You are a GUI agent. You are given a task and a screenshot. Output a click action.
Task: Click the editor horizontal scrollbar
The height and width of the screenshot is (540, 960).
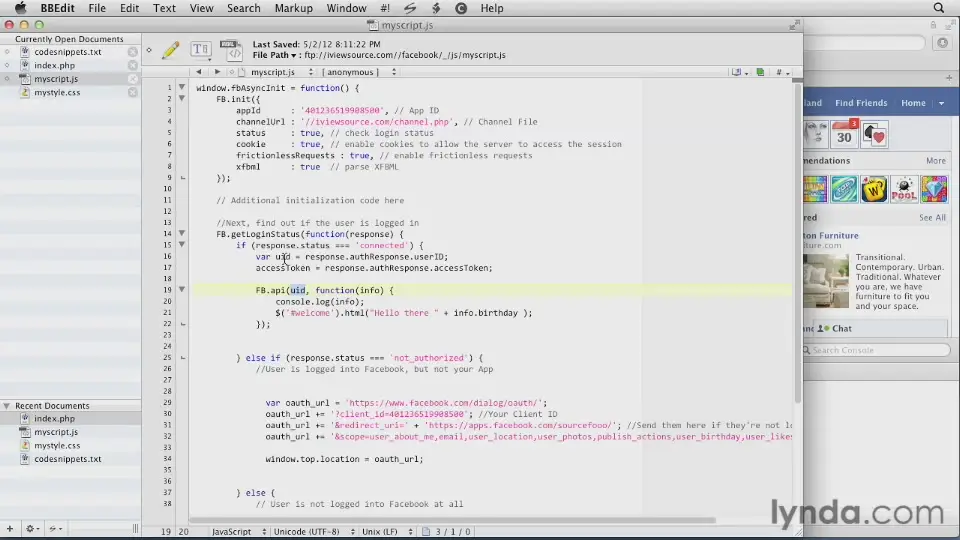pos(452,520)
